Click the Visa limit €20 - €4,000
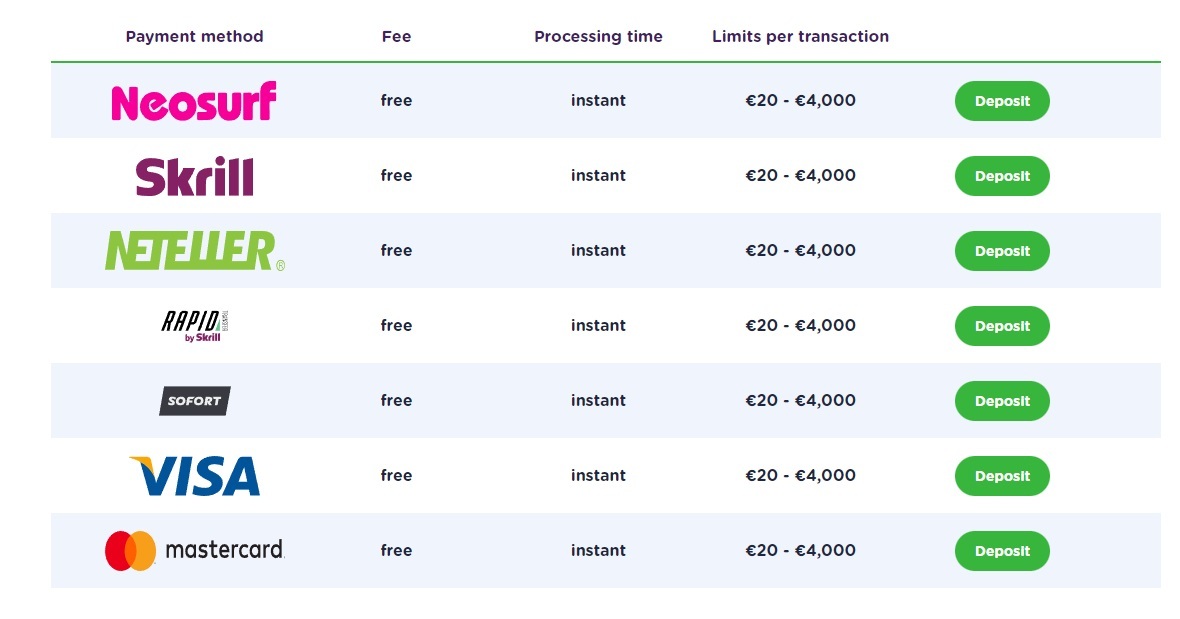1180x619 pixels. 800,475
